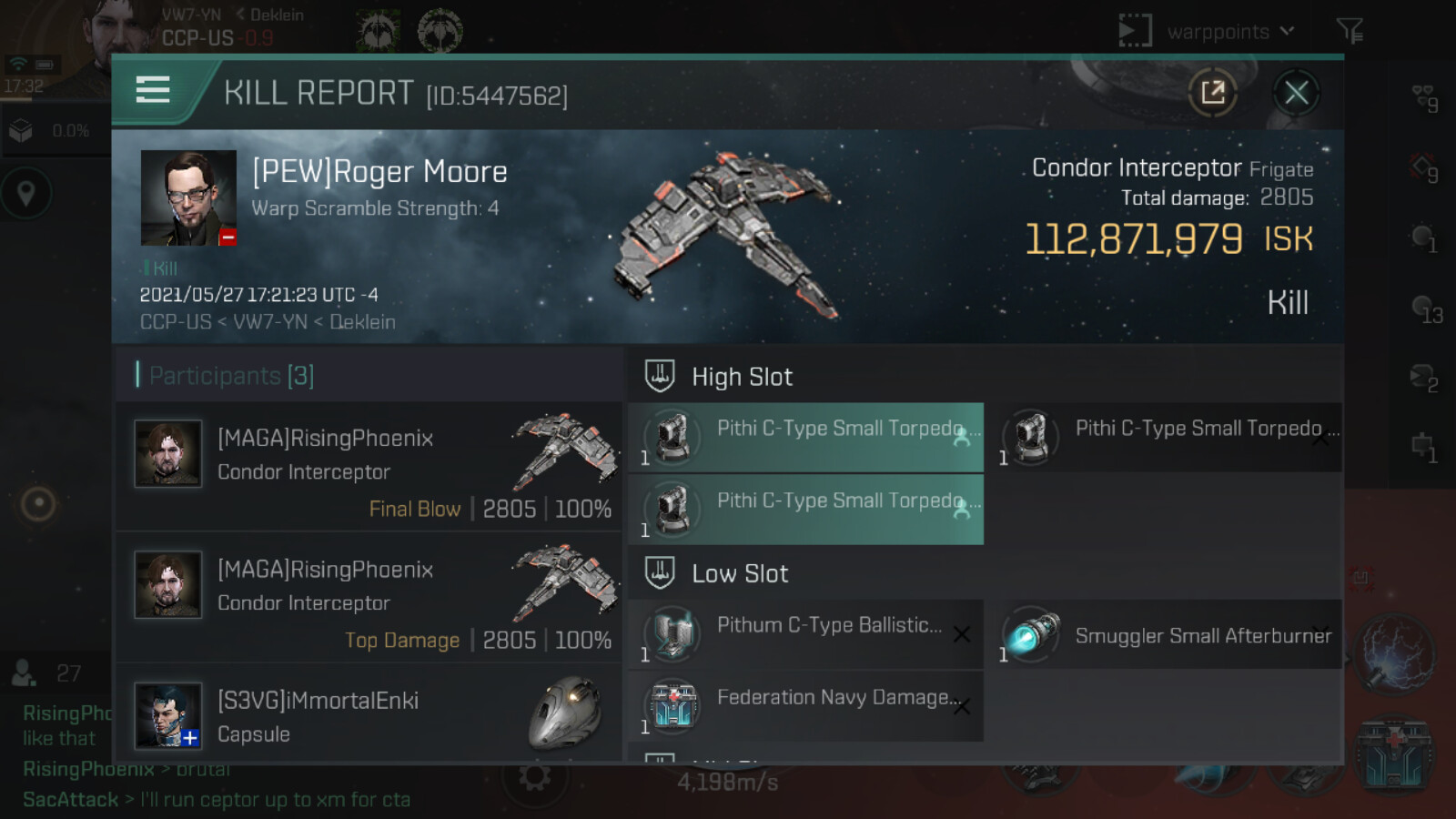Select the first highlighted Pithi C-Type Torpedo

click(x=805, y=438)
